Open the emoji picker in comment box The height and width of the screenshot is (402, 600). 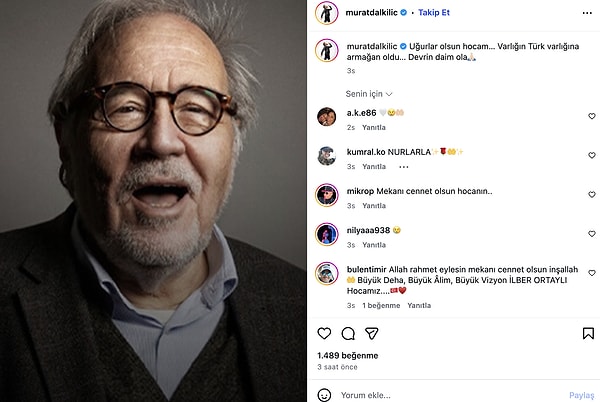[x=324, y=395]
